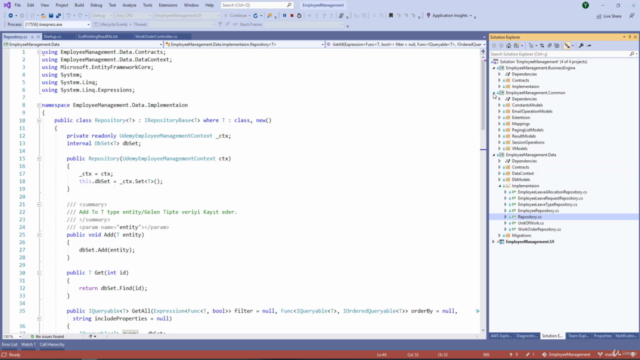This screenshot has height=360, width=640.
Task: Break All with the pause debugging icon
Action: pyautogui.click(x=284, y=16)
